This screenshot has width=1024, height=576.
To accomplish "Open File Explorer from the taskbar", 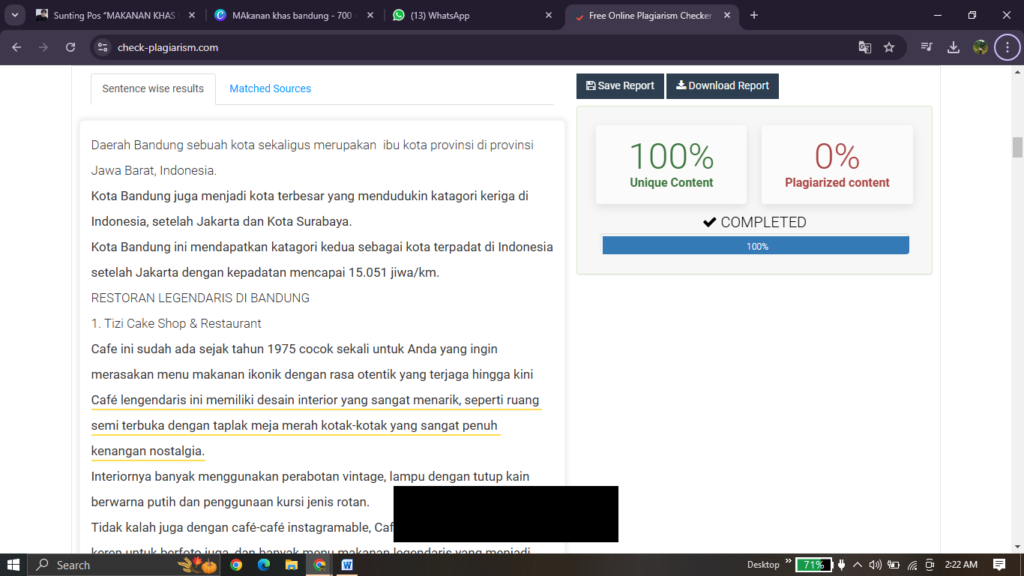I will pyautogui.click(x=291, y=565).
